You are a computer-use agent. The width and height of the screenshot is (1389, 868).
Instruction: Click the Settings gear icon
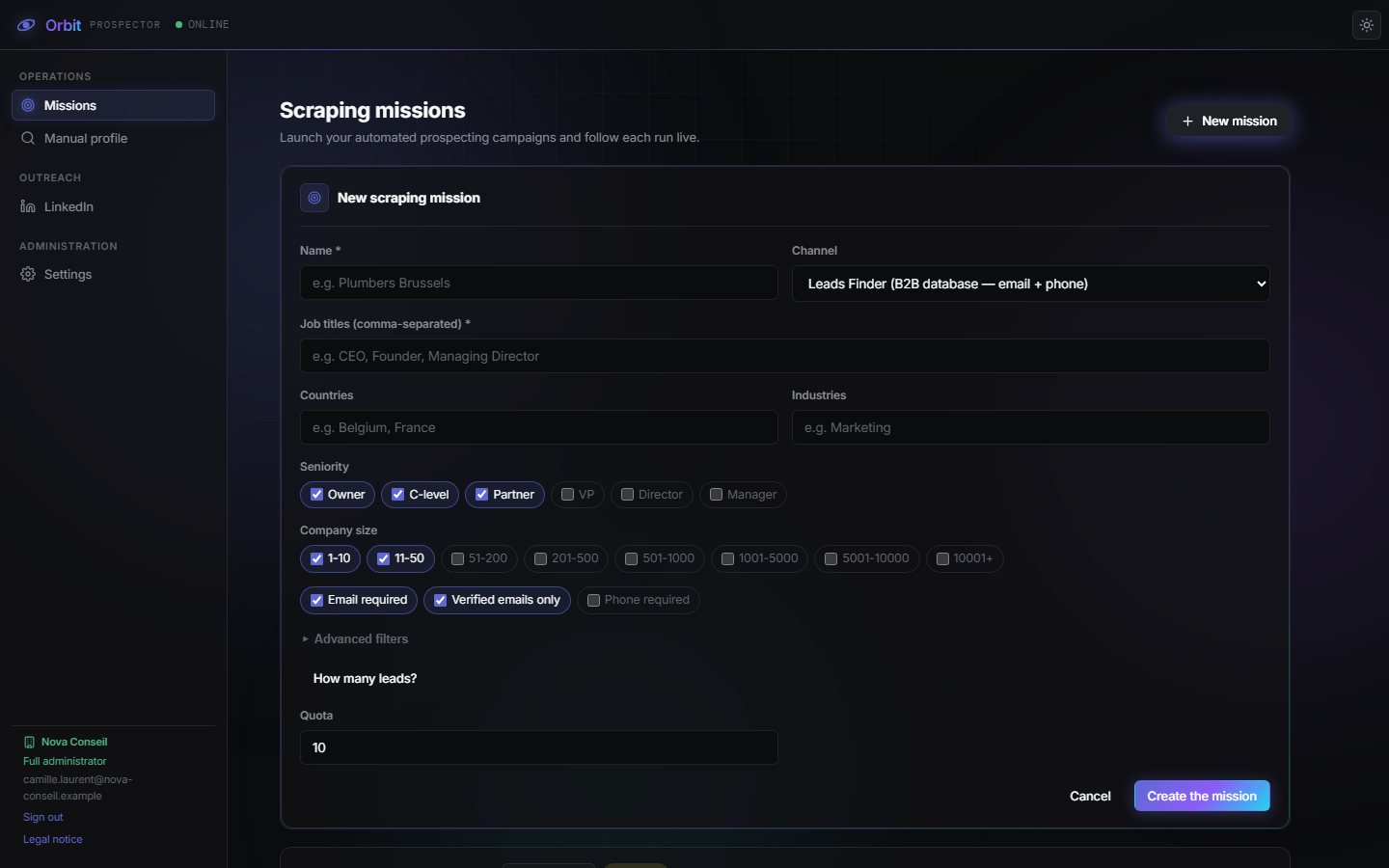[28, 274]
